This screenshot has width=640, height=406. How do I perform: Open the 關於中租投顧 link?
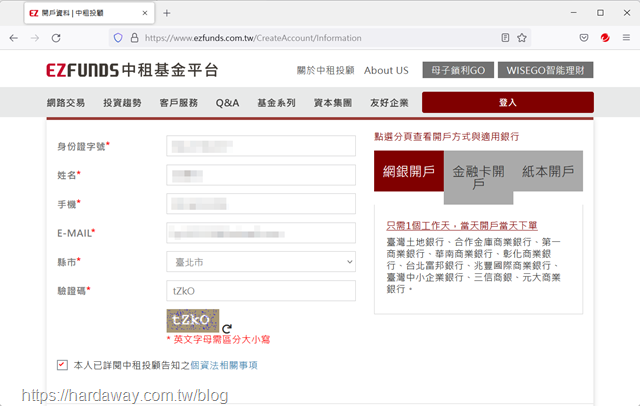coord(325,70)
